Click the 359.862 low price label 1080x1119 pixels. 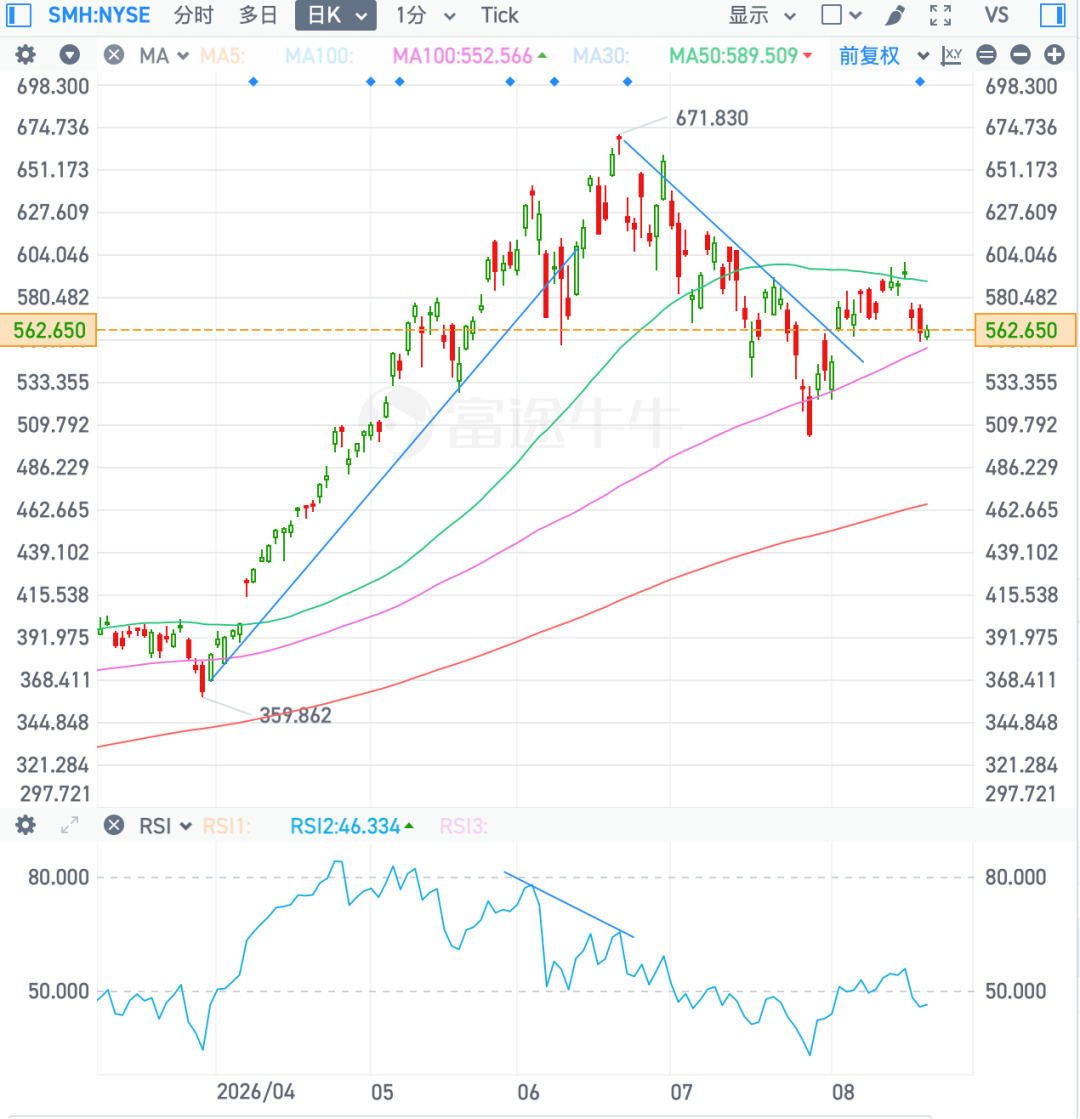tap(296, 715)
